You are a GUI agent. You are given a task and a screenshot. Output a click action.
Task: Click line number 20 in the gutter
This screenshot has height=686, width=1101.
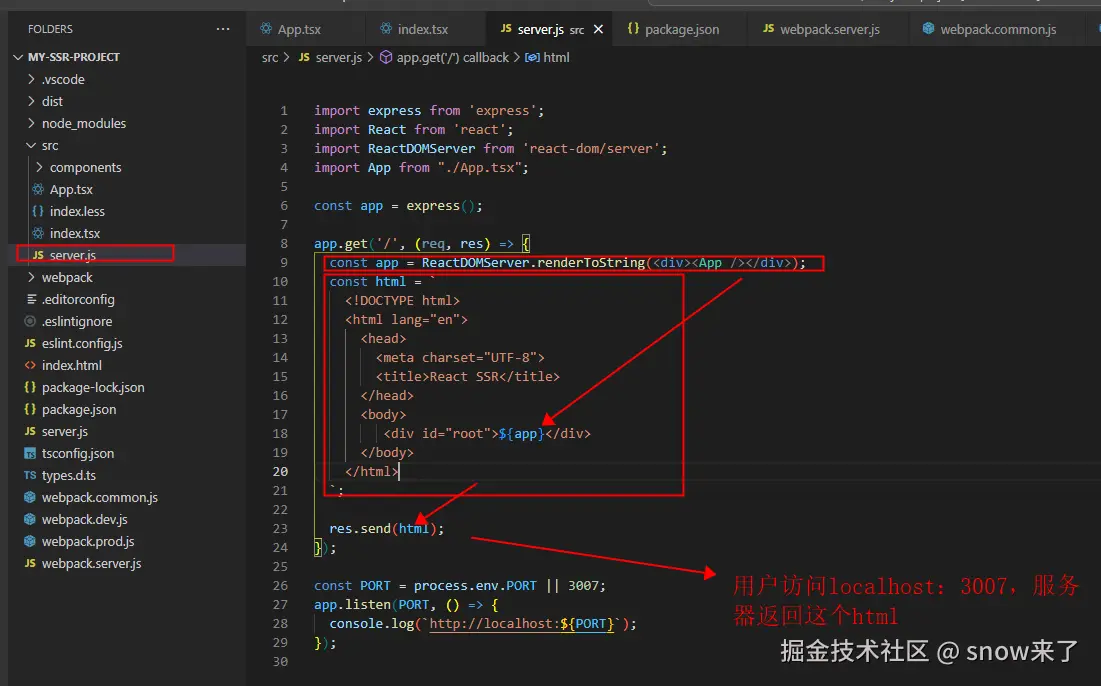point(280,472)
